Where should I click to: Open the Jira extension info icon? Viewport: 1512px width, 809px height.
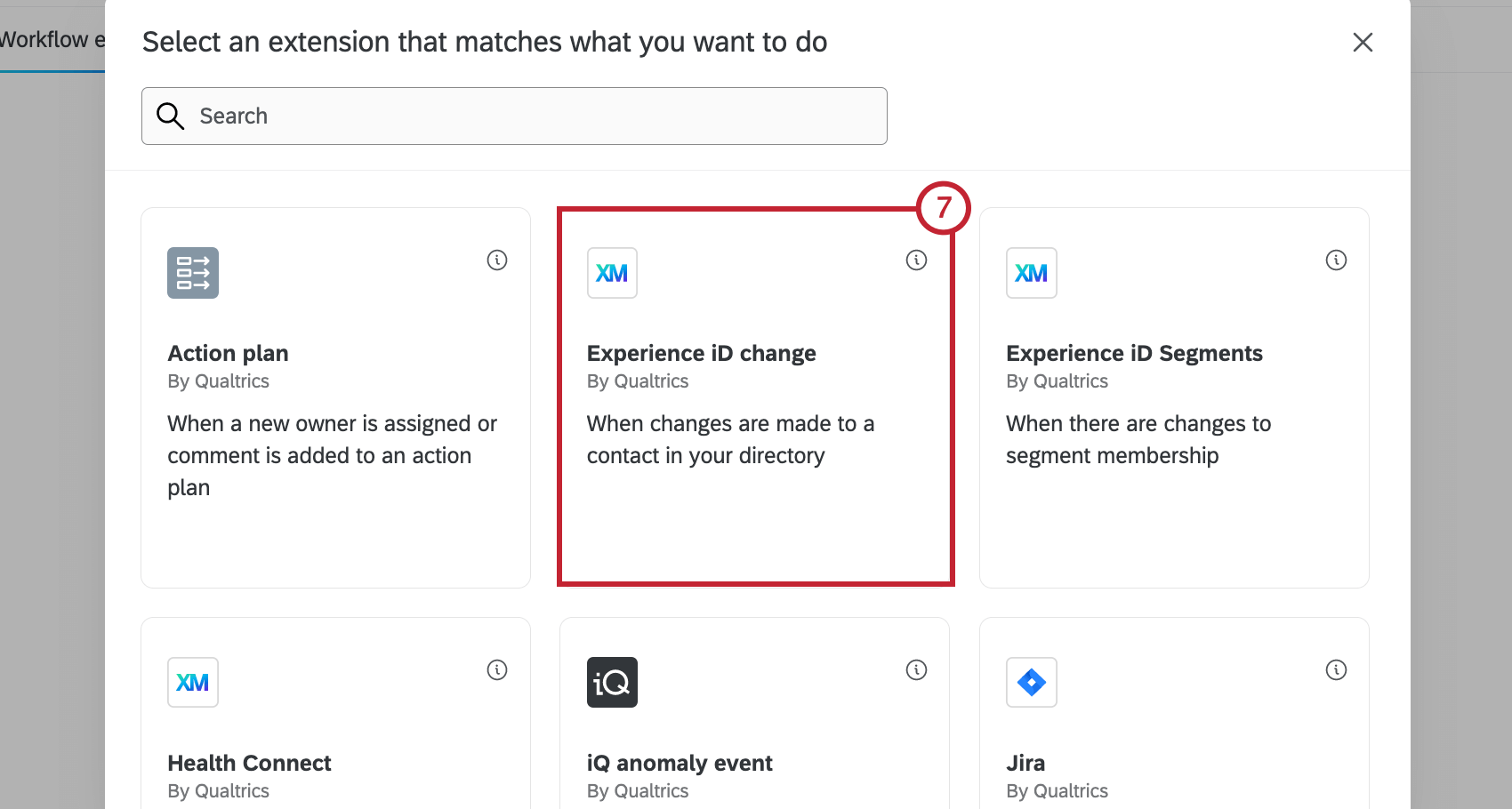tap(1336, 669)
